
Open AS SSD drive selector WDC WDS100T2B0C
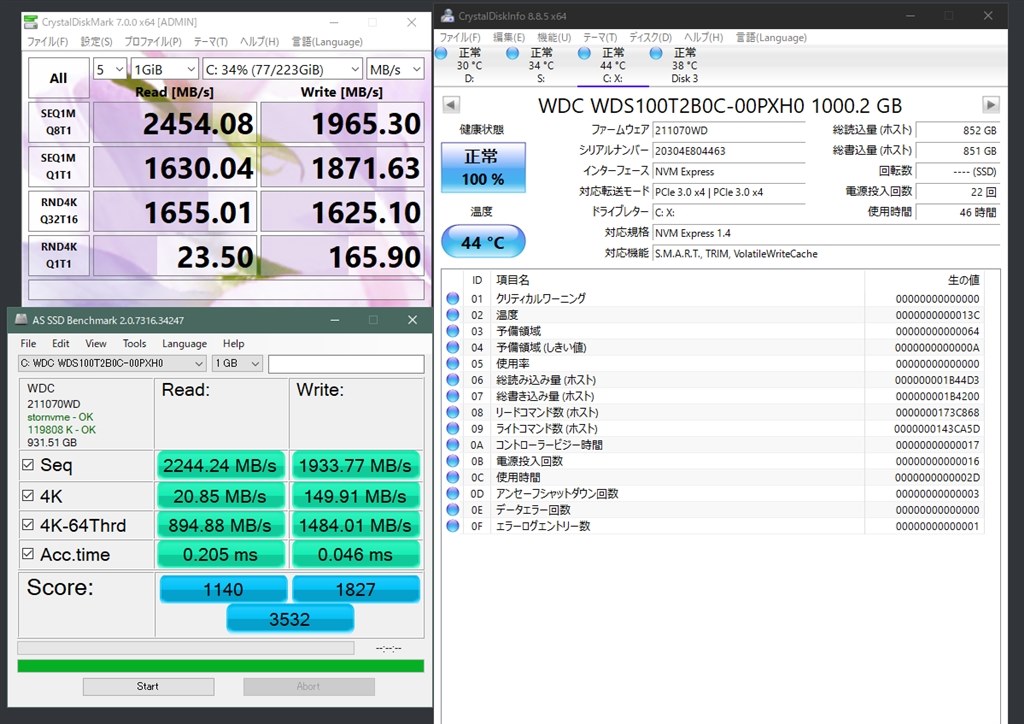click(112, 363)
